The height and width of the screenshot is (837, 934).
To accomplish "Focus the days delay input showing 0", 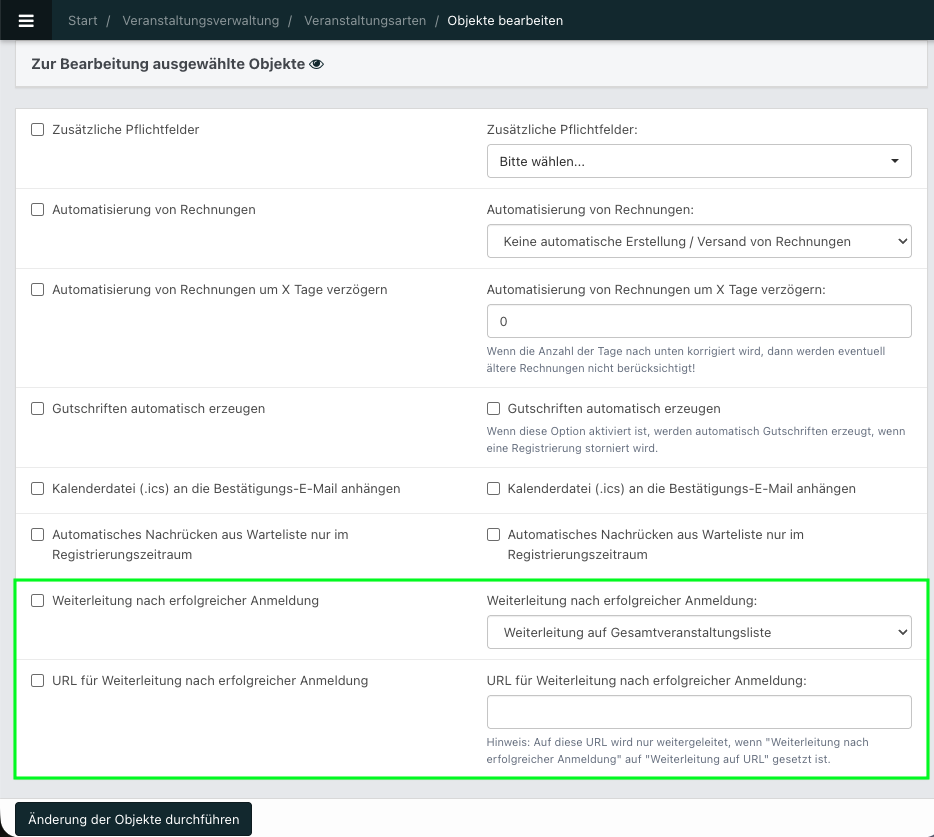I will [x=699, y=321].
